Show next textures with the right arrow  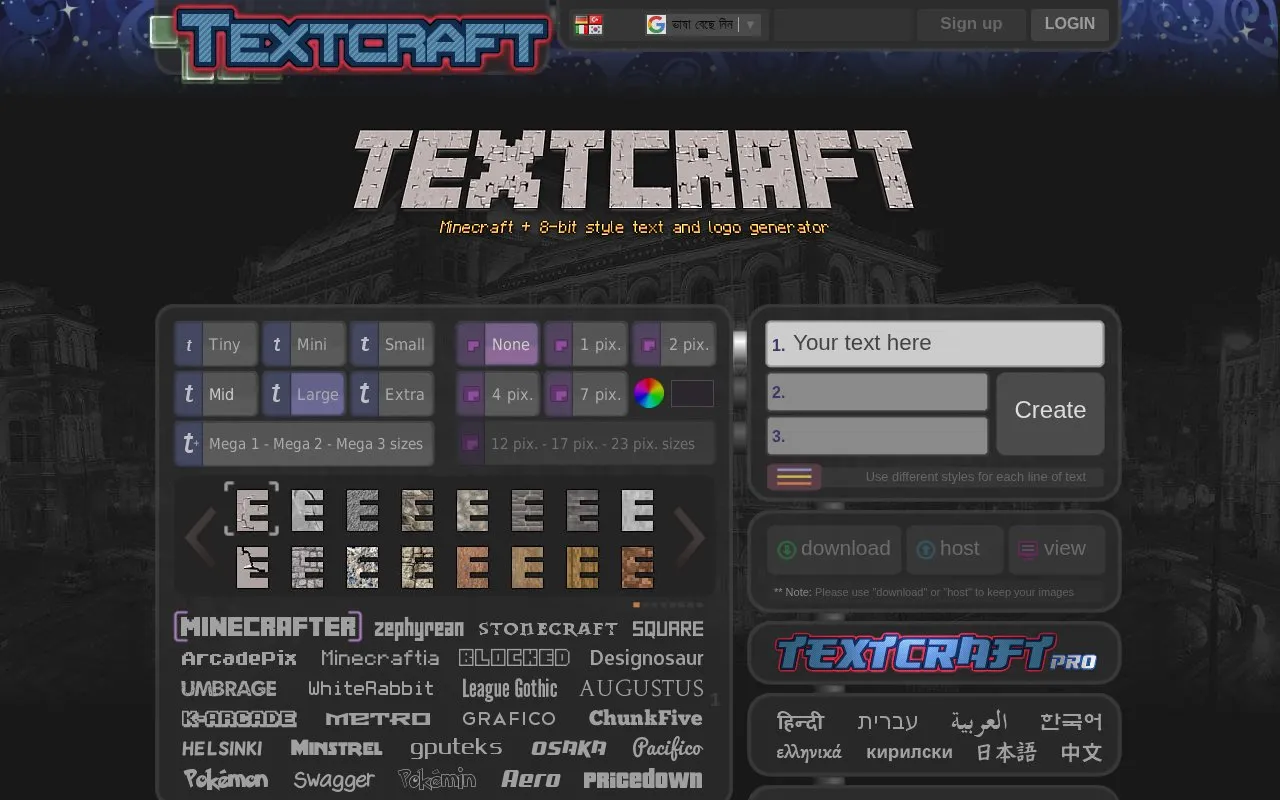[x=690, y=537]
